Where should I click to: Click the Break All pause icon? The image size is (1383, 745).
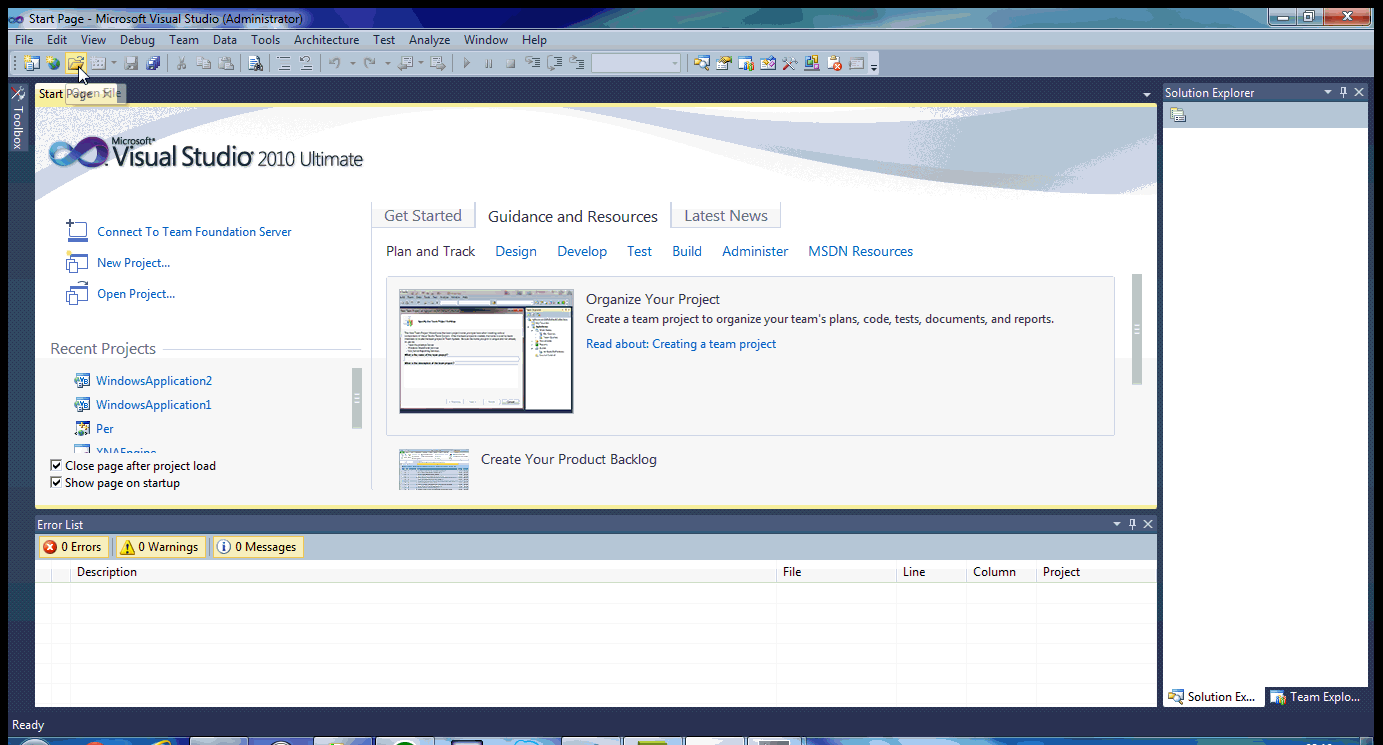click(x=489, y=63)
